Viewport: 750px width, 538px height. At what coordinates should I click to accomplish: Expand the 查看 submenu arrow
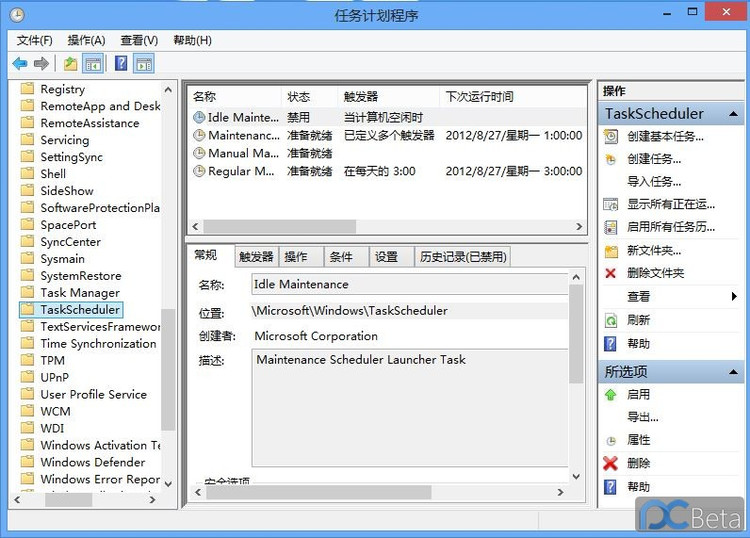coord(734,296)
